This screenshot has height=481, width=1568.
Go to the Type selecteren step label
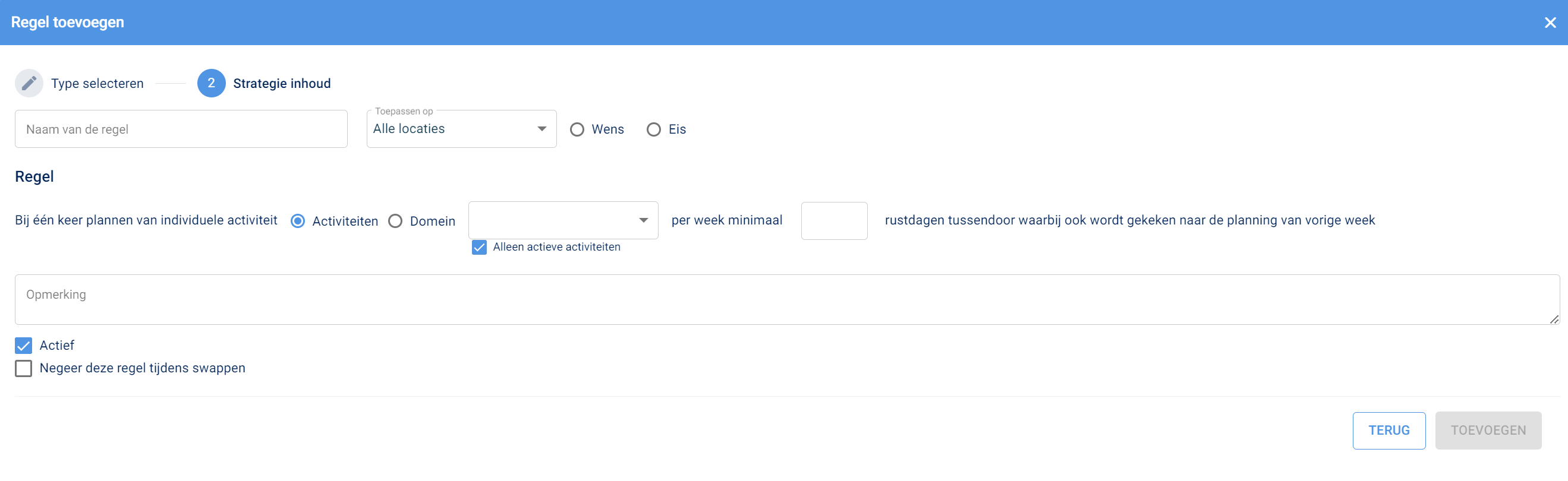coord(97,83)
